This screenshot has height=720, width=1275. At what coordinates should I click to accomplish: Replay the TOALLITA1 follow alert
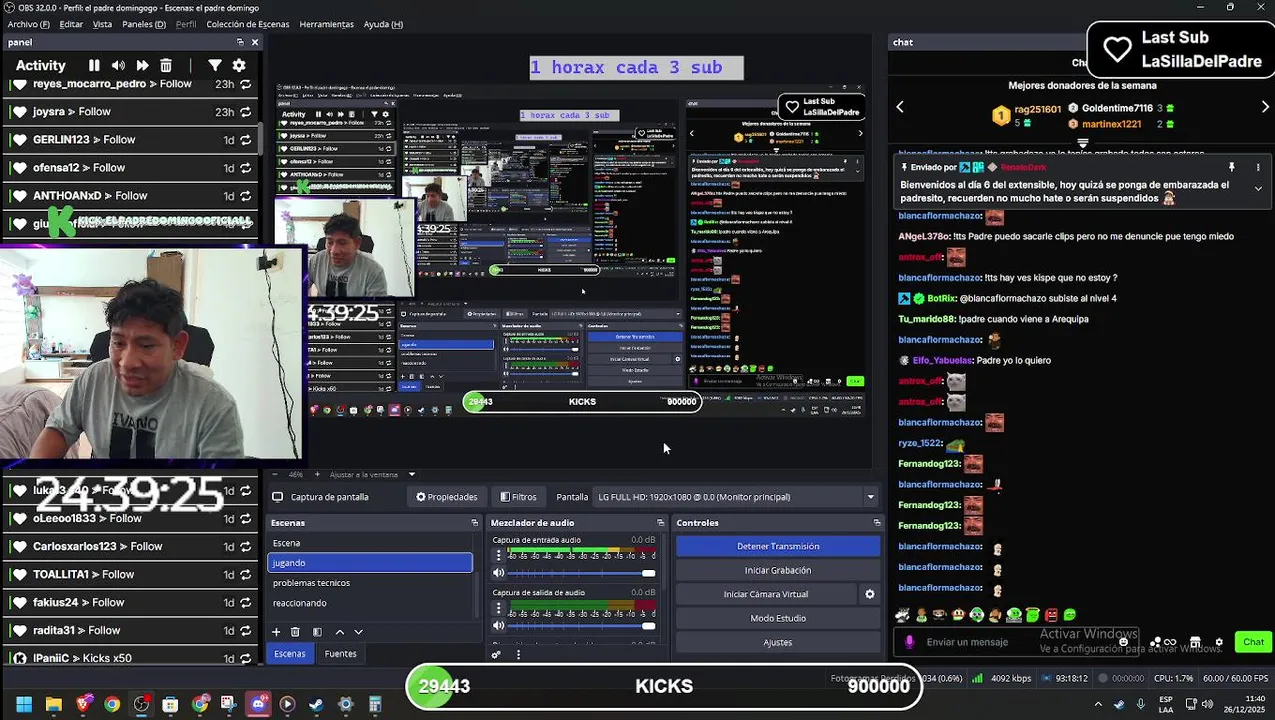(x=245, y=575)
